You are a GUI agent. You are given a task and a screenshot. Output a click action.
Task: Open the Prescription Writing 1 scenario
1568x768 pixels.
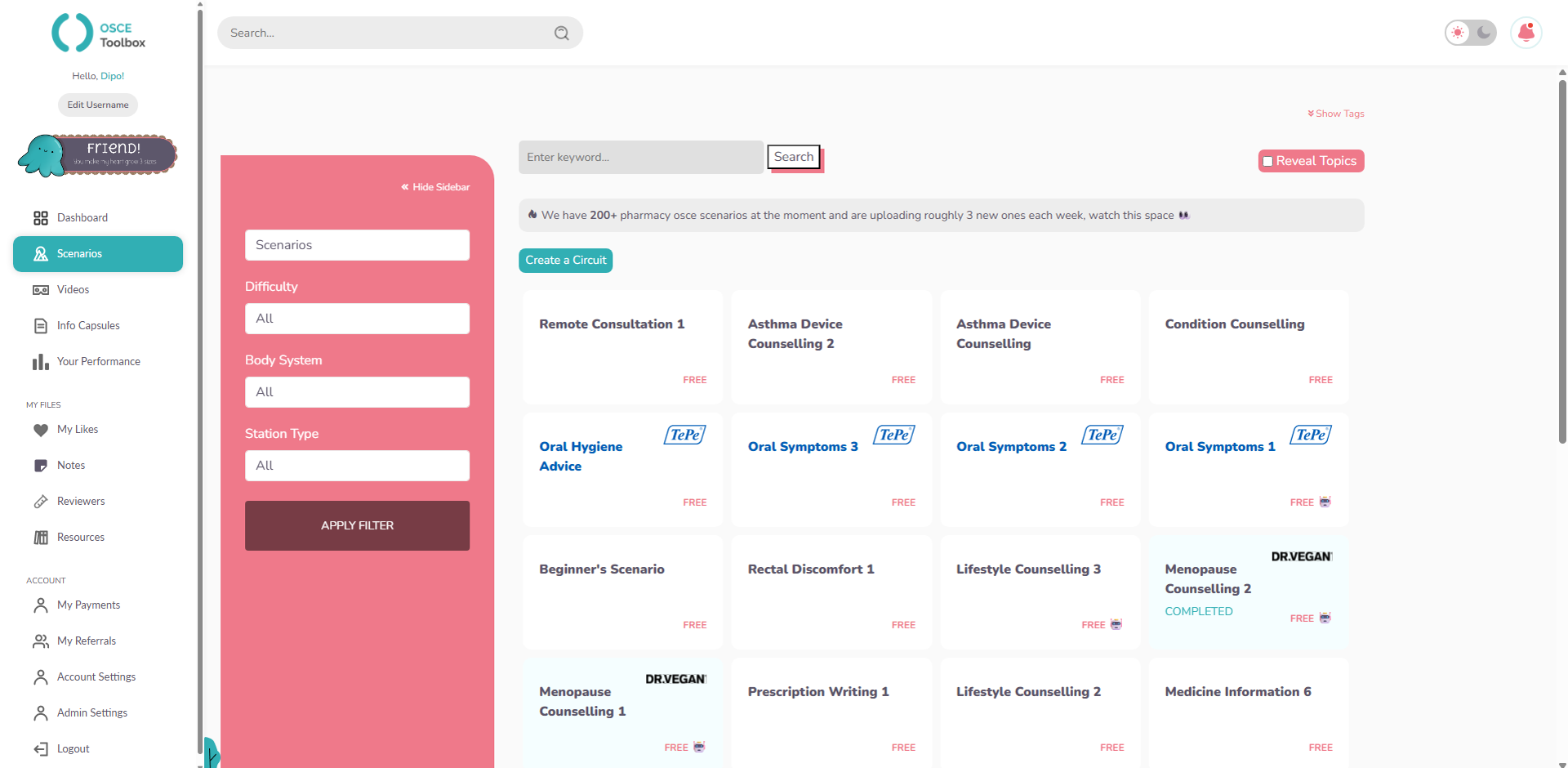(x=831, y=713)
